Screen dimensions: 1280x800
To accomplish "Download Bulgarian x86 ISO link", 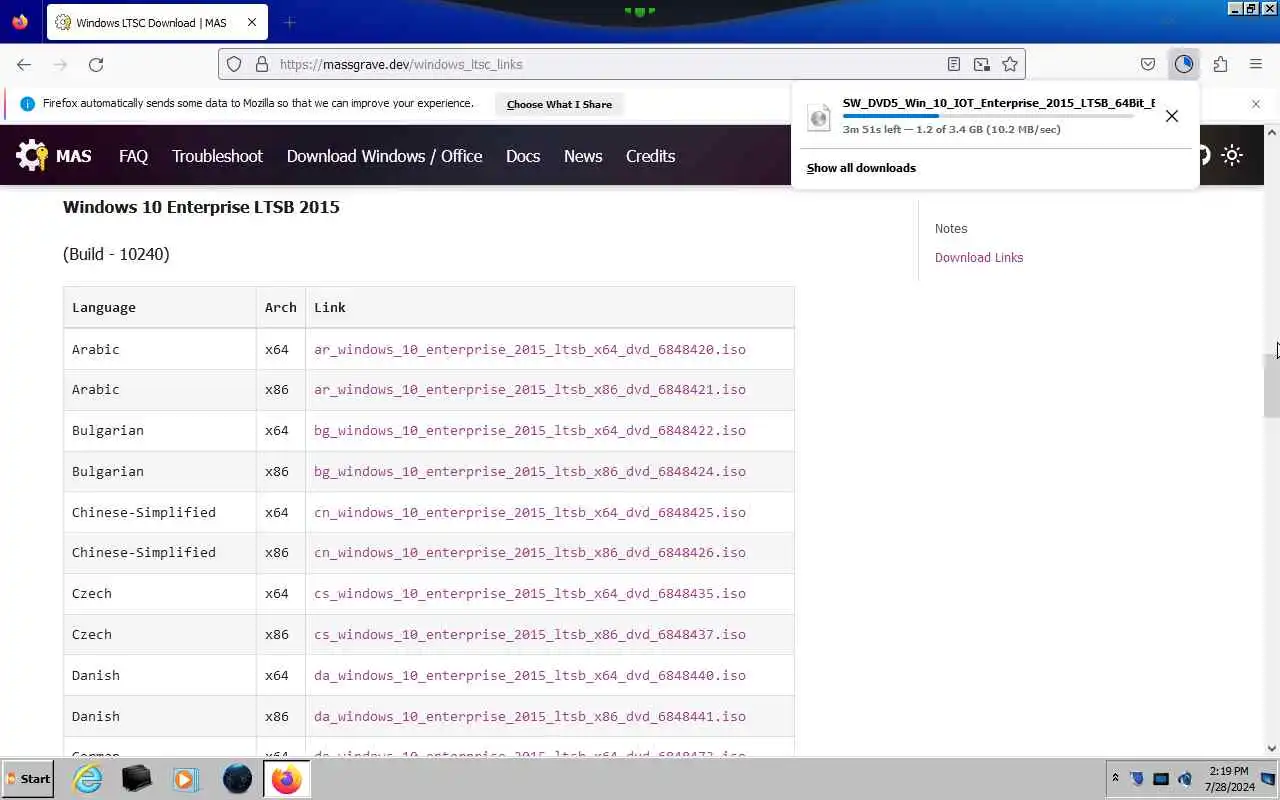I will pos(530,471).
